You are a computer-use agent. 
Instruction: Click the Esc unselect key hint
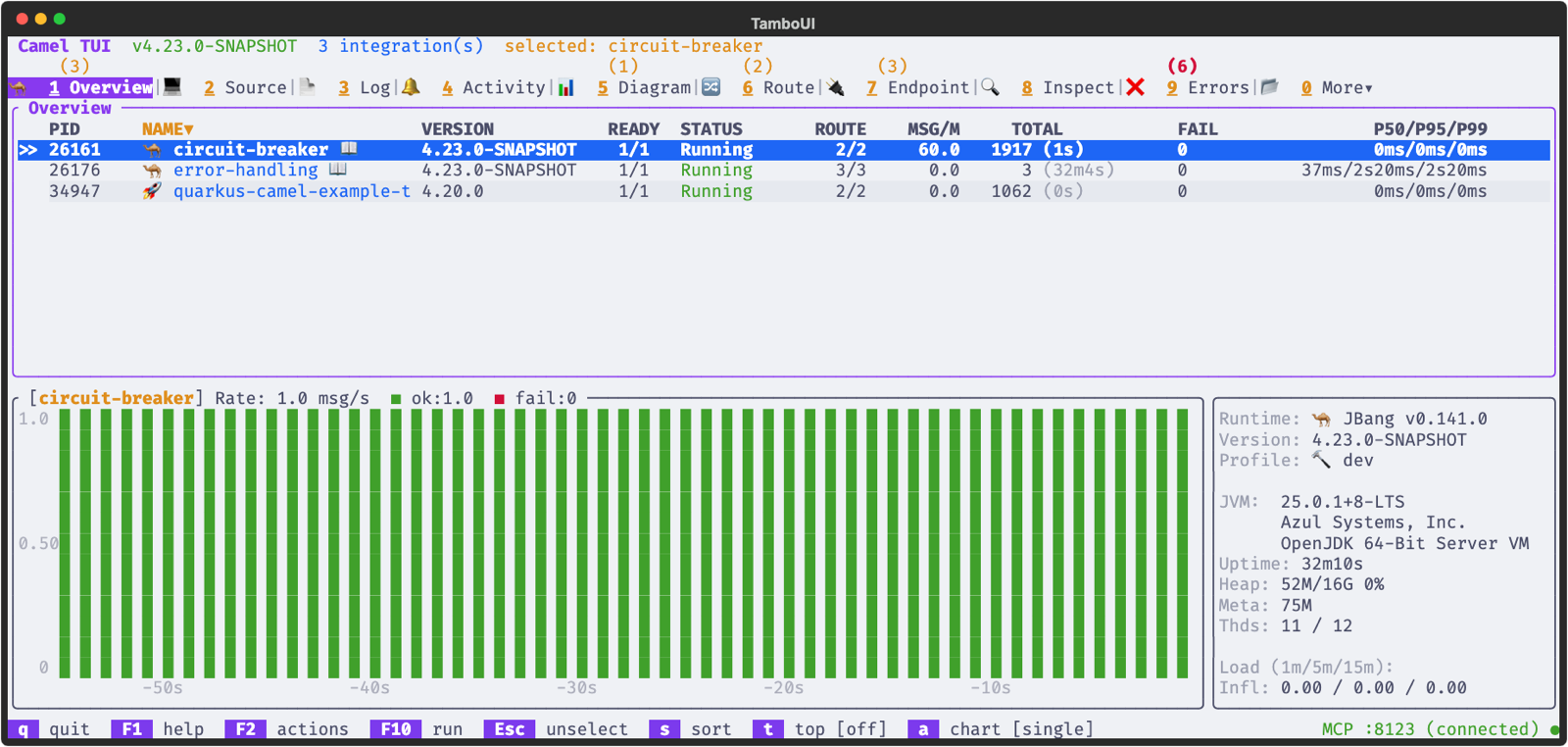(x=557, y=729)
